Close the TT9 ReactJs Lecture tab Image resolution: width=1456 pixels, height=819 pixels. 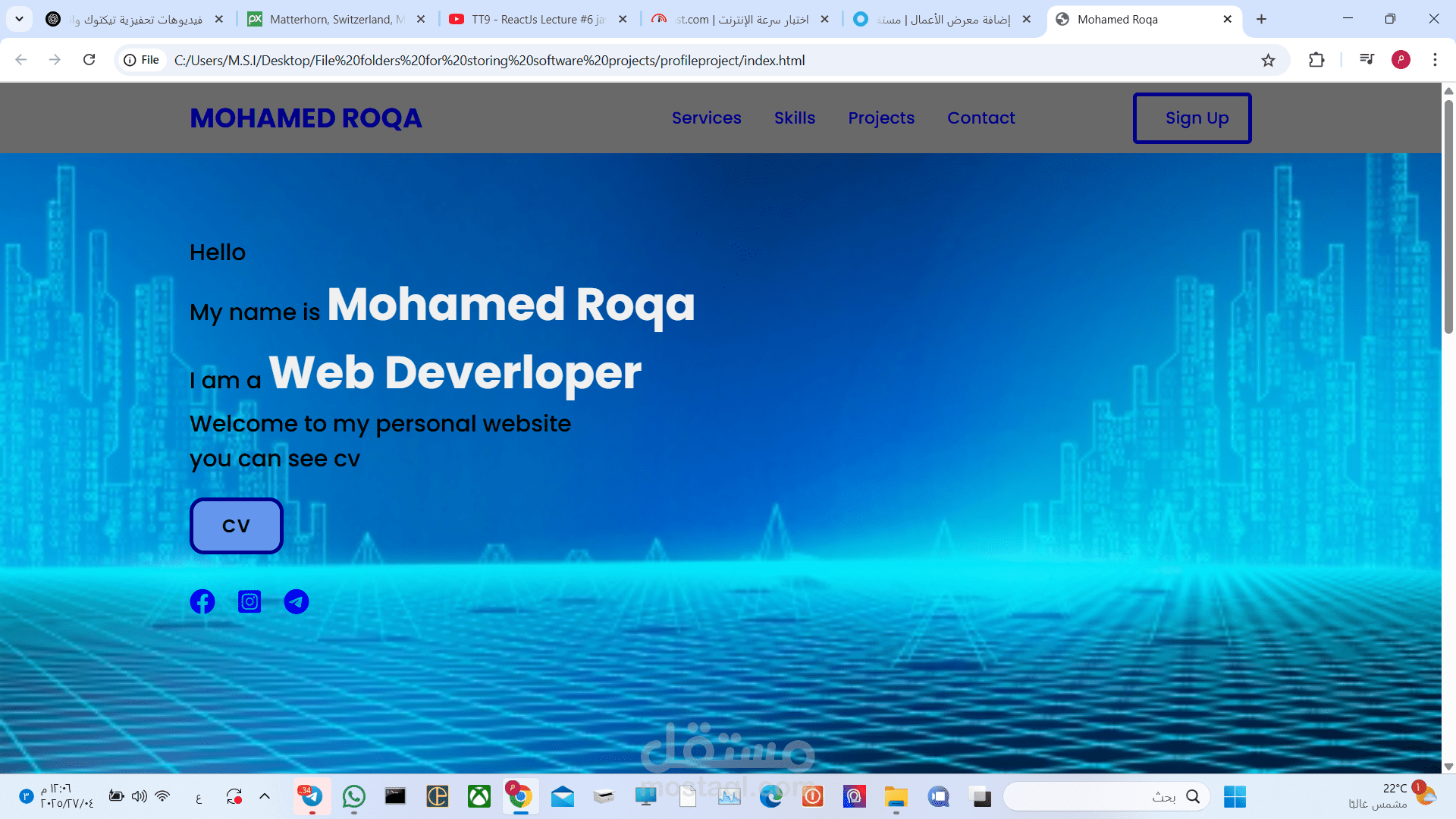coord(623,19)
